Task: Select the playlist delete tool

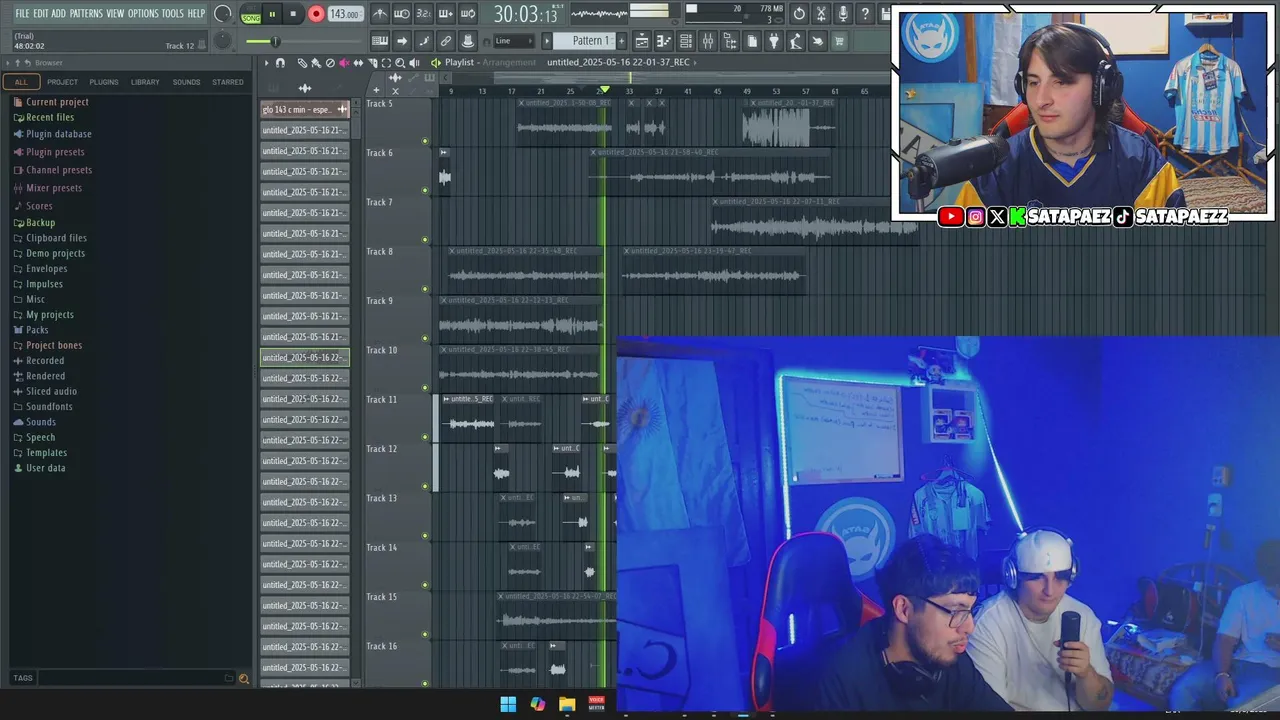Action: point(330,63)
